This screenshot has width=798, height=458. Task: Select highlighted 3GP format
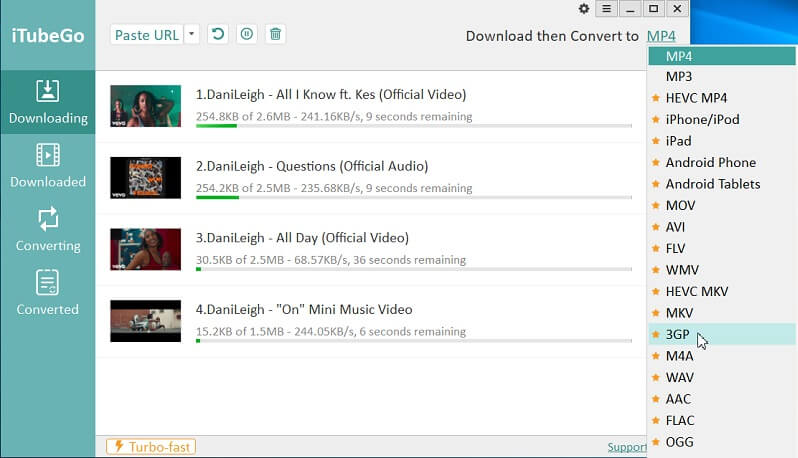722,334
